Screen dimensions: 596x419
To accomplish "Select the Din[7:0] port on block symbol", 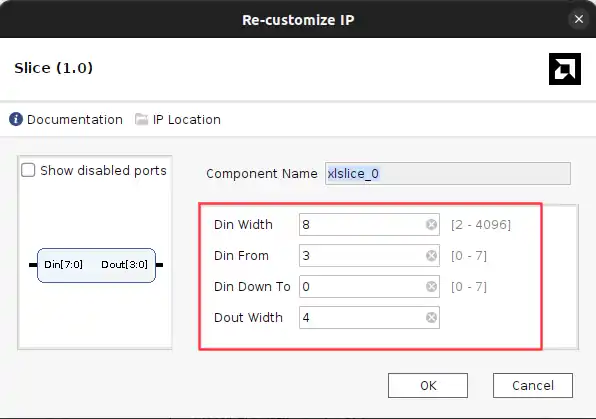I will click(x=63, y=265).
